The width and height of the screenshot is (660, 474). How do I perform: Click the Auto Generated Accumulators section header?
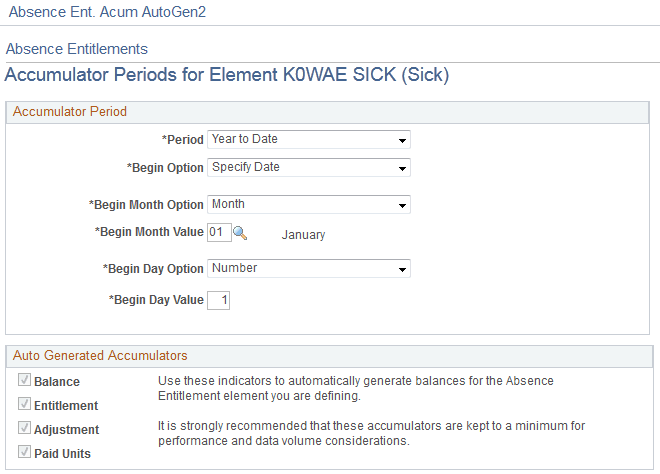click(x=100, y=355)
